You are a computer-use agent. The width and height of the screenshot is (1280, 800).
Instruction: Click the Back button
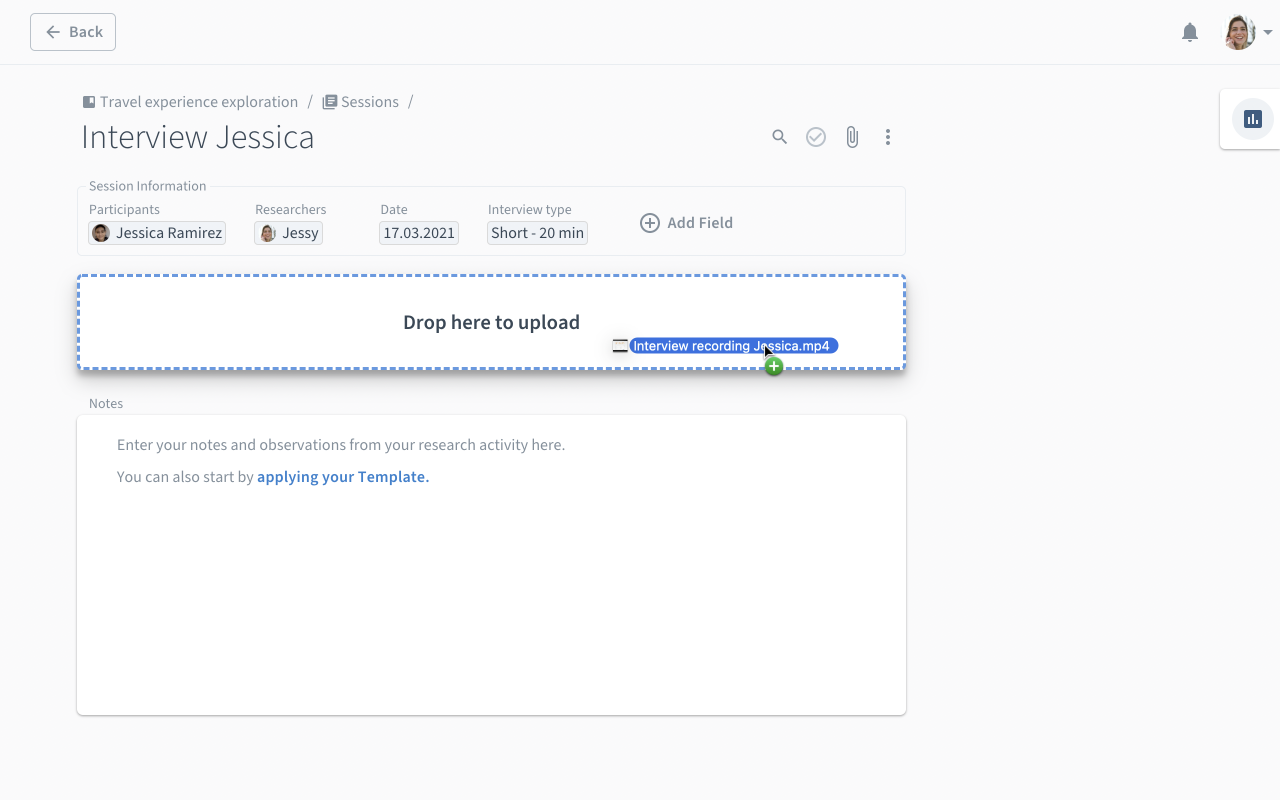point(73,32)
